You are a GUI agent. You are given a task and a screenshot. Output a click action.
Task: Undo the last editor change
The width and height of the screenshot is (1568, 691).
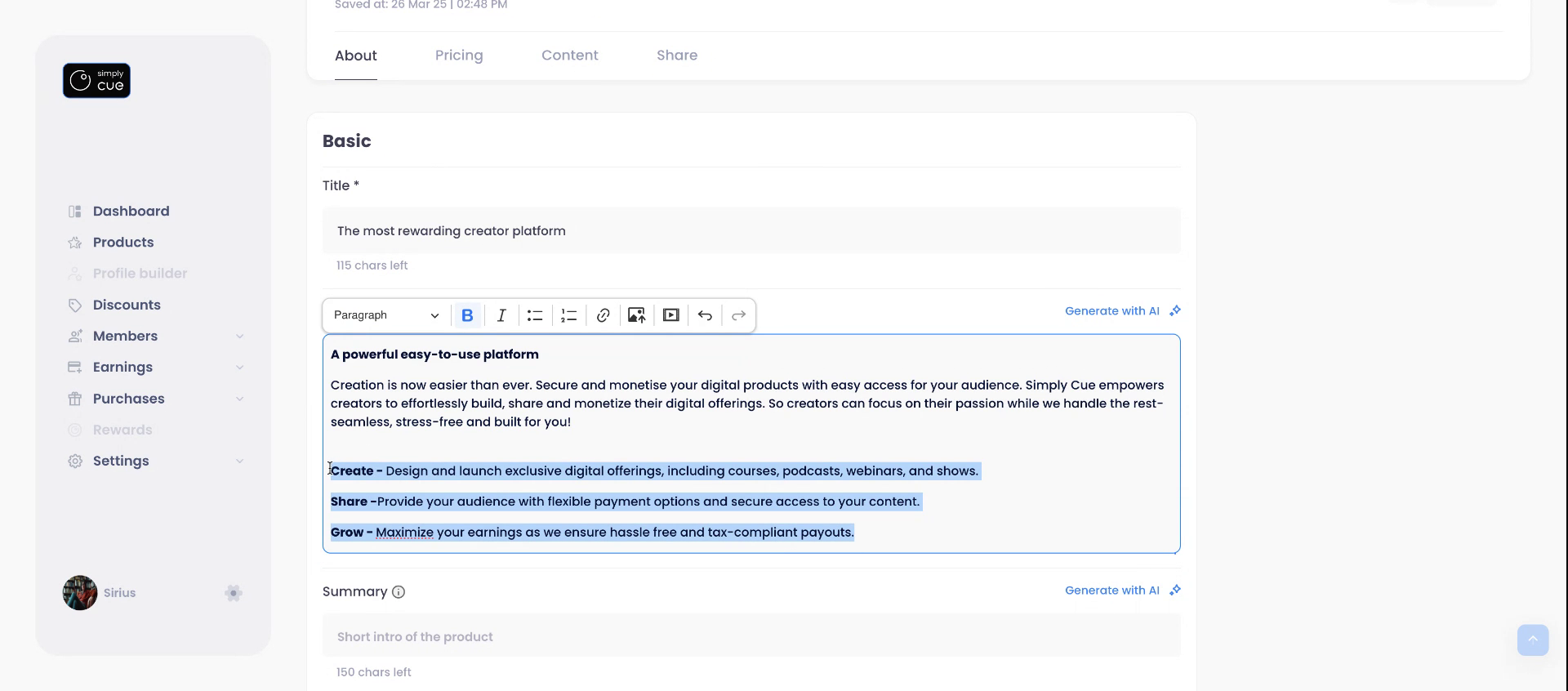[x=705, y=315]
